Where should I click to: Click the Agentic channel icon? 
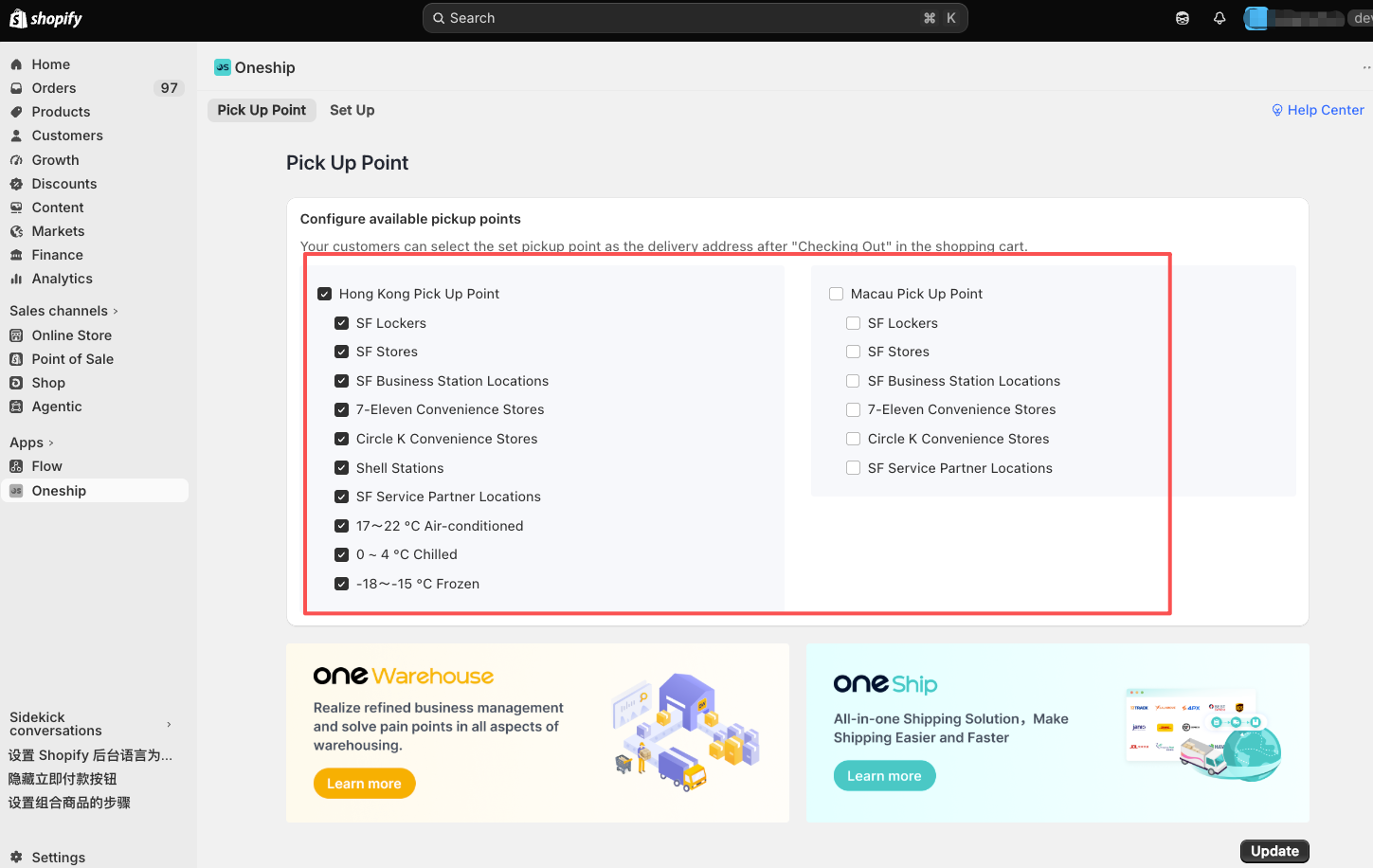(x=16, y=407)
